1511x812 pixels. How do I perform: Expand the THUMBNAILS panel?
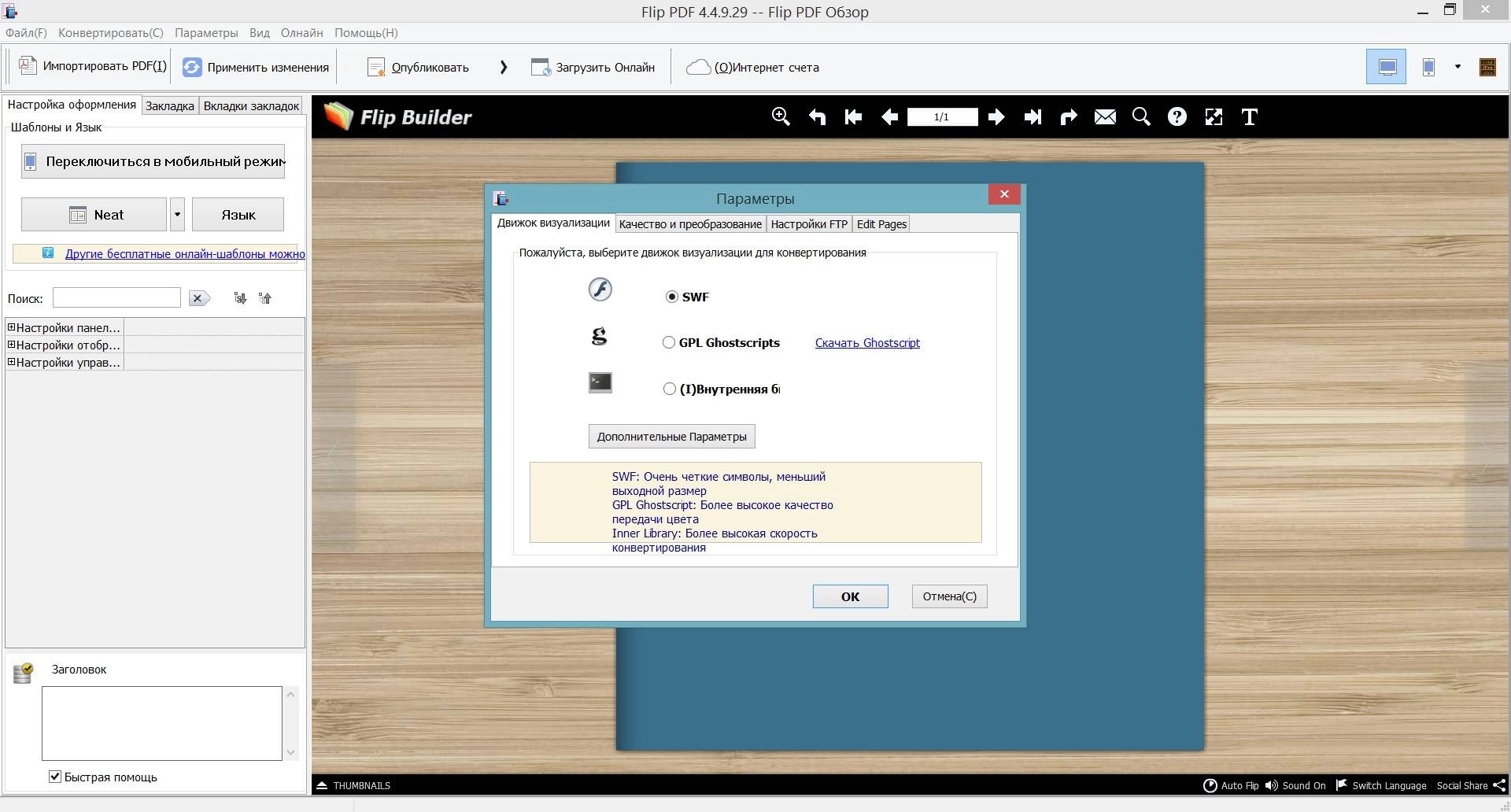353,785
